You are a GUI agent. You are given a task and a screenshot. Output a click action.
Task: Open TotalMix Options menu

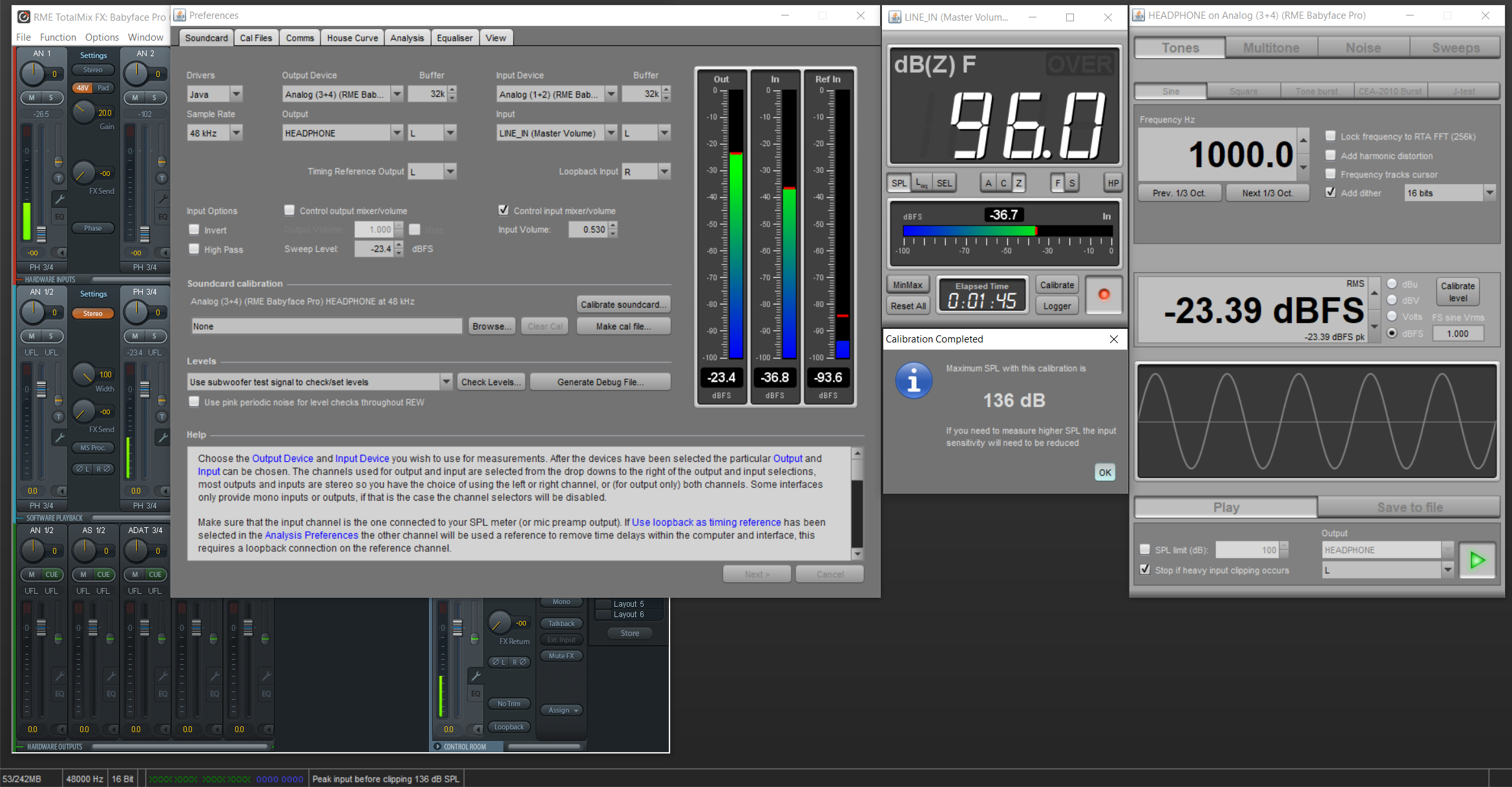[x=102, y=37]
